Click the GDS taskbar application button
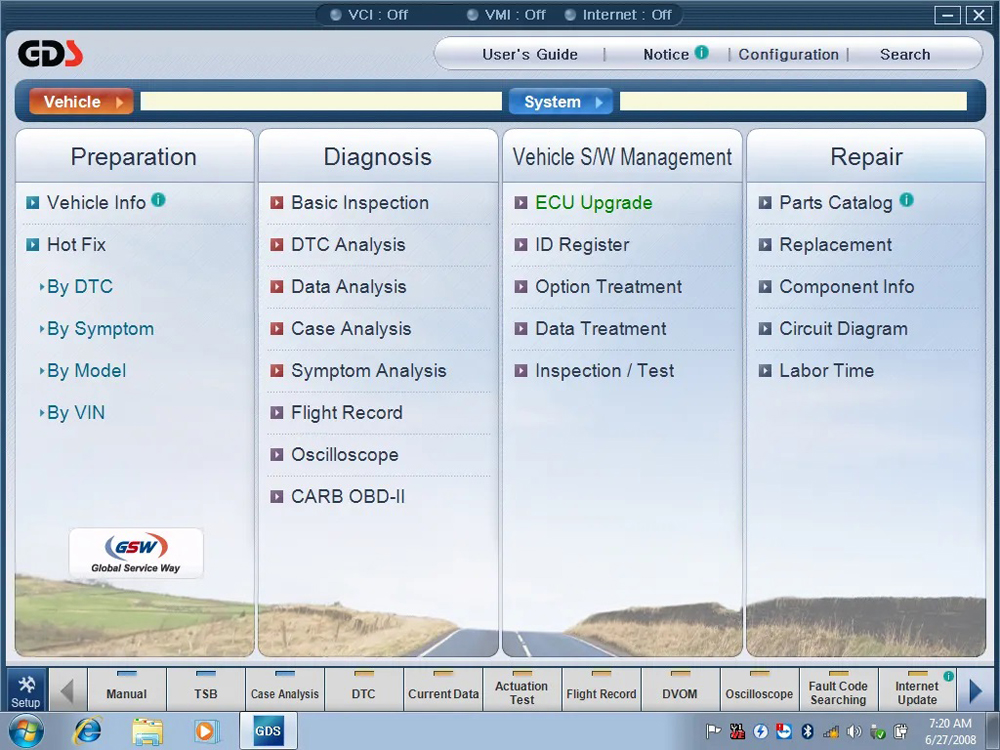 (268, 731)
